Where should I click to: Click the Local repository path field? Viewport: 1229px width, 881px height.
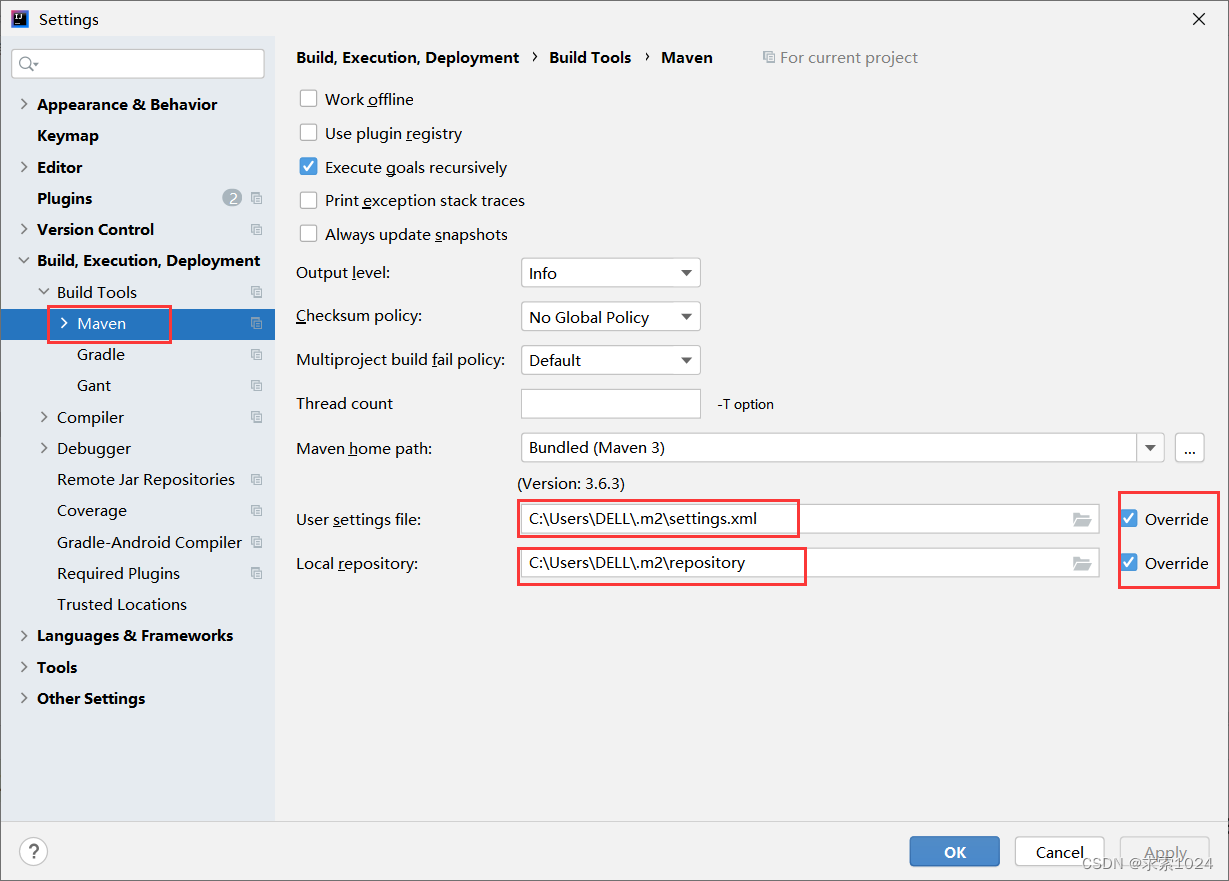click(809, 563)
